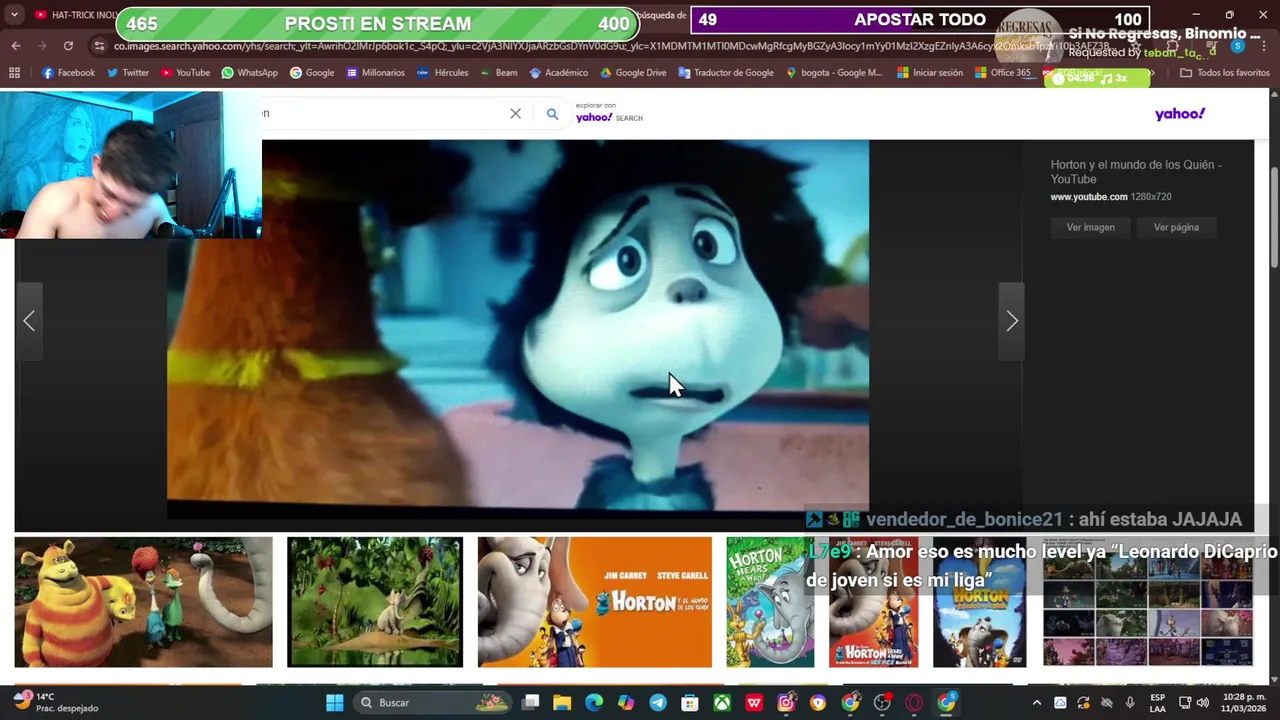
Task: Open the YouTube bookmark
Action: (185, 73)
